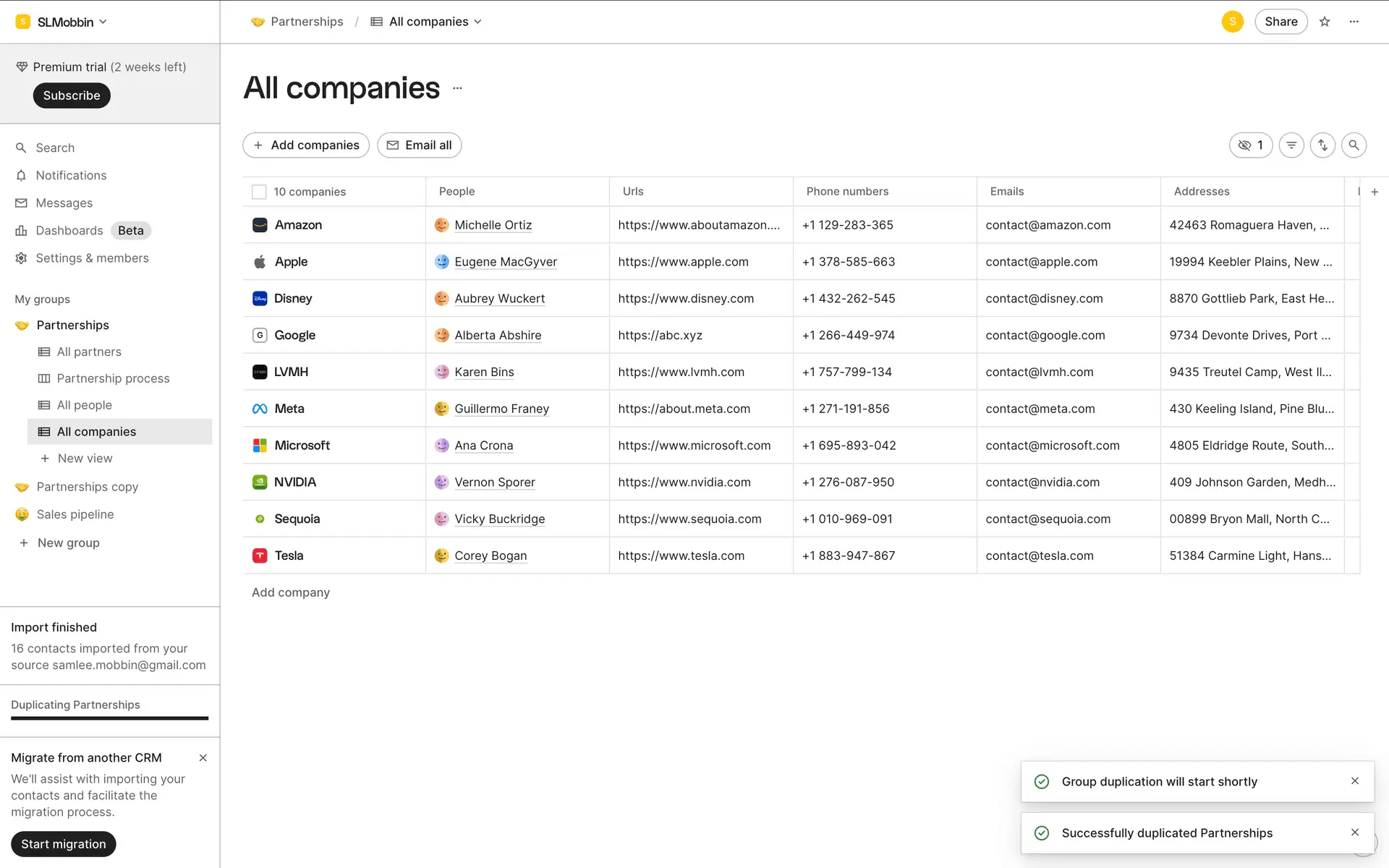
Task: Click the Duplicating Partnerships progress bar
Action: pos(109,718)
